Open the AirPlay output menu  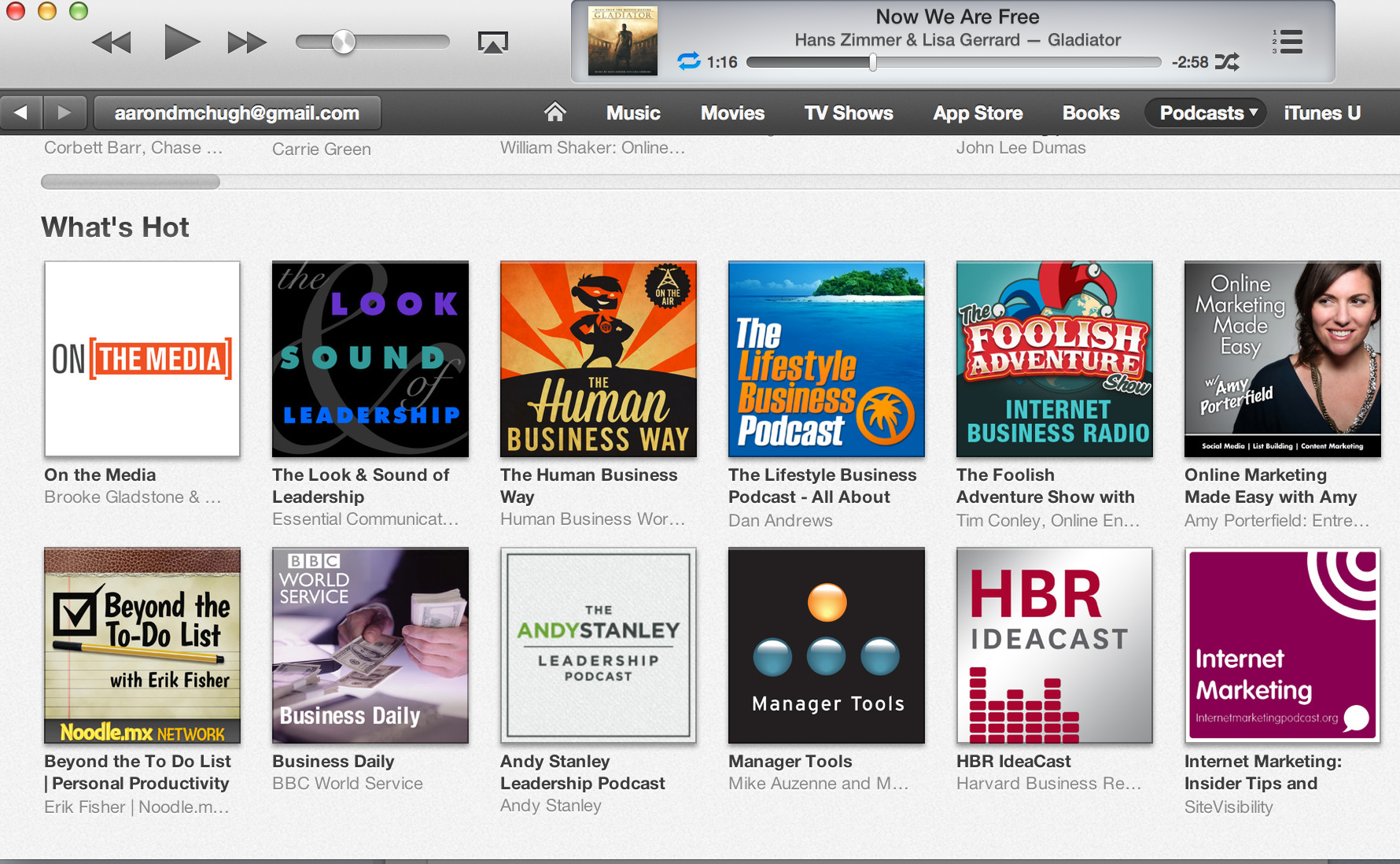click(493, 42)
